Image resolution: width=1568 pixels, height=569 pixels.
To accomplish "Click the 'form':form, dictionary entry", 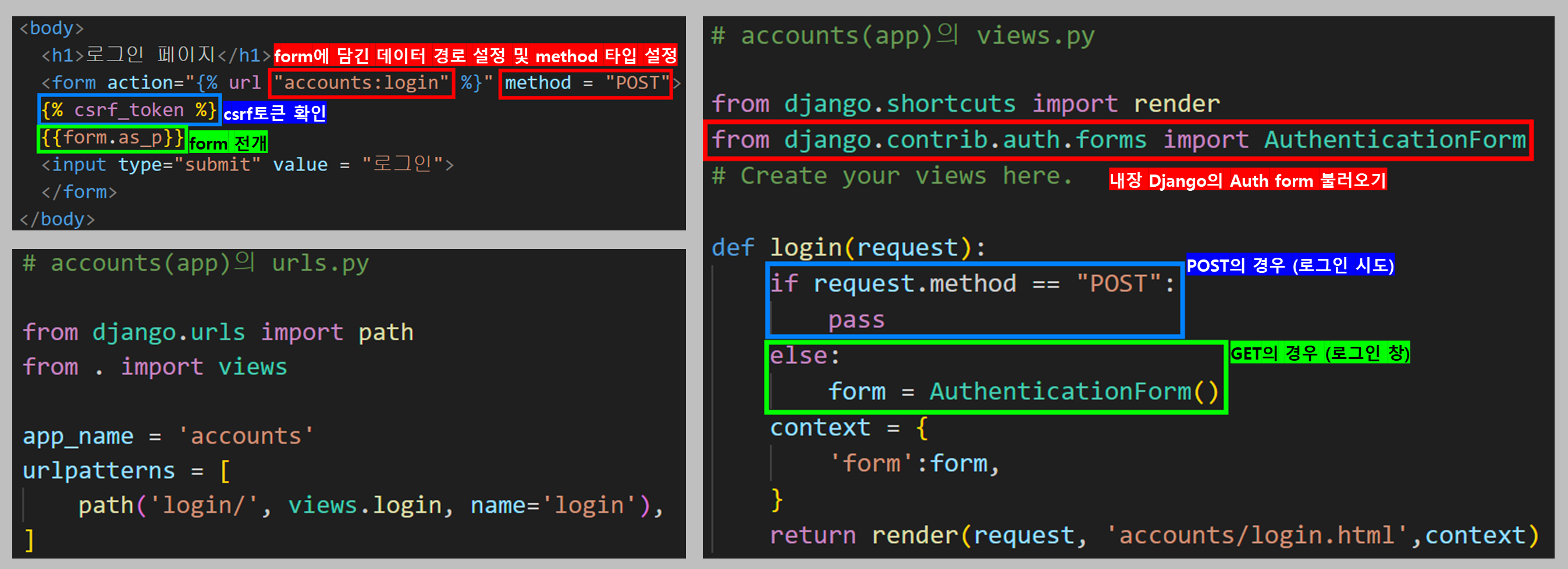I will (914, 463).
